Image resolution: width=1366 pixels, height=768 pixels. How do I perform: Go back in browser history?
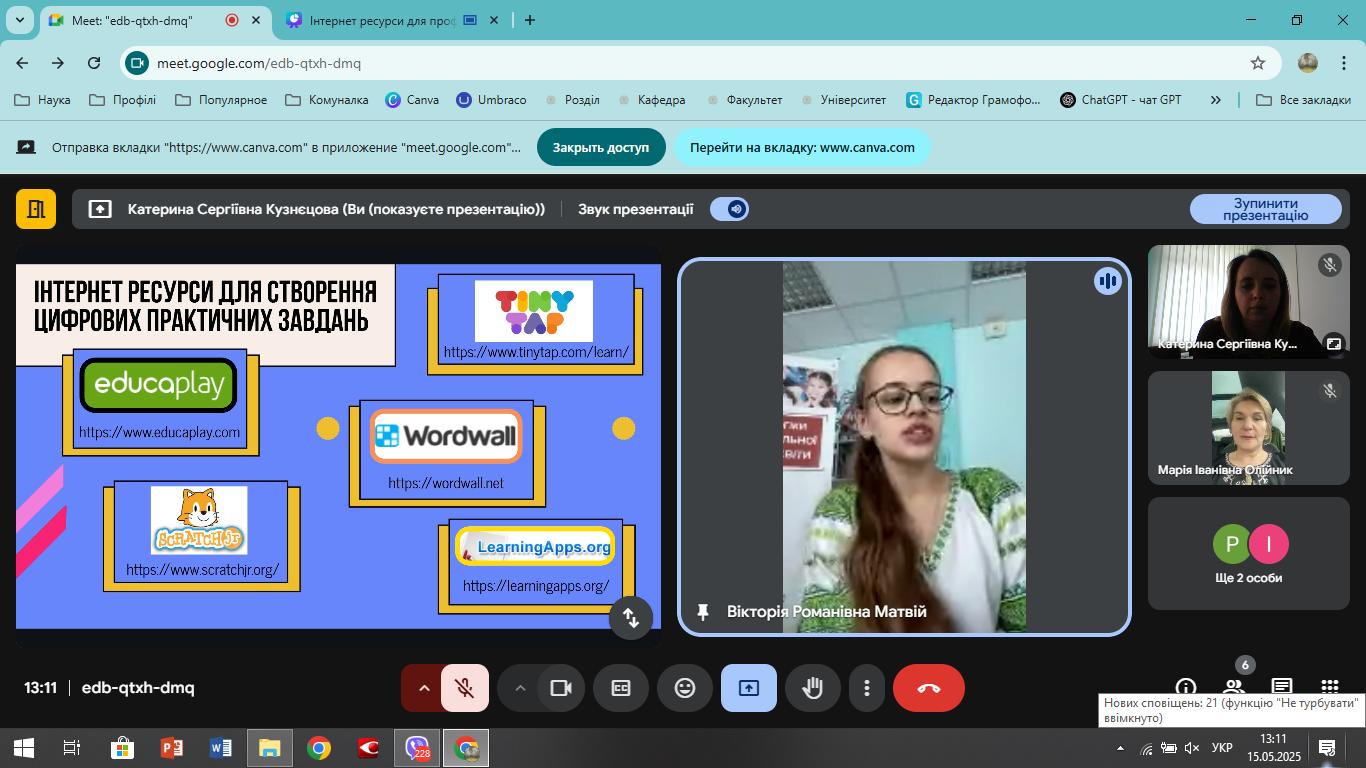click(x=22, y=63)
